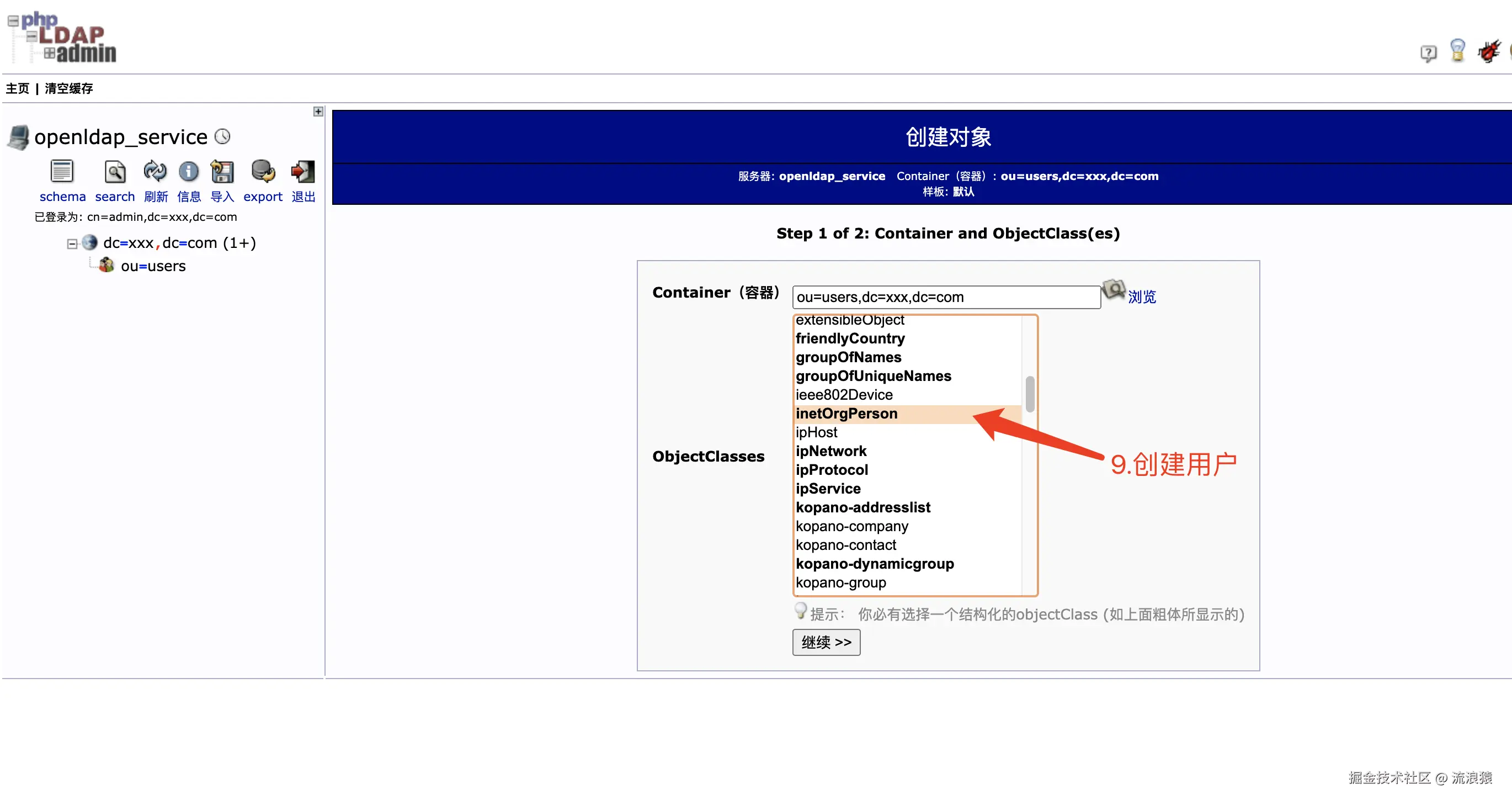1512x805 pixels.
Task: Click the ObjectClasses list scrollbar thumb
Action: click(1030, 394)
